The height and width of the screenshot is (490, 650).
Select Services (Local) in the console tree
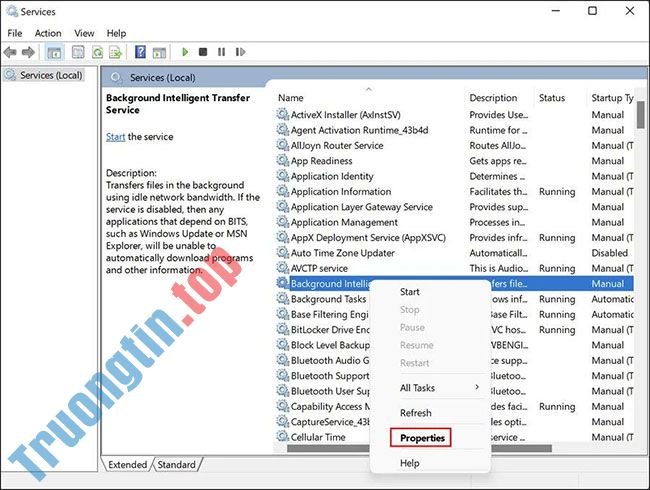44,75
